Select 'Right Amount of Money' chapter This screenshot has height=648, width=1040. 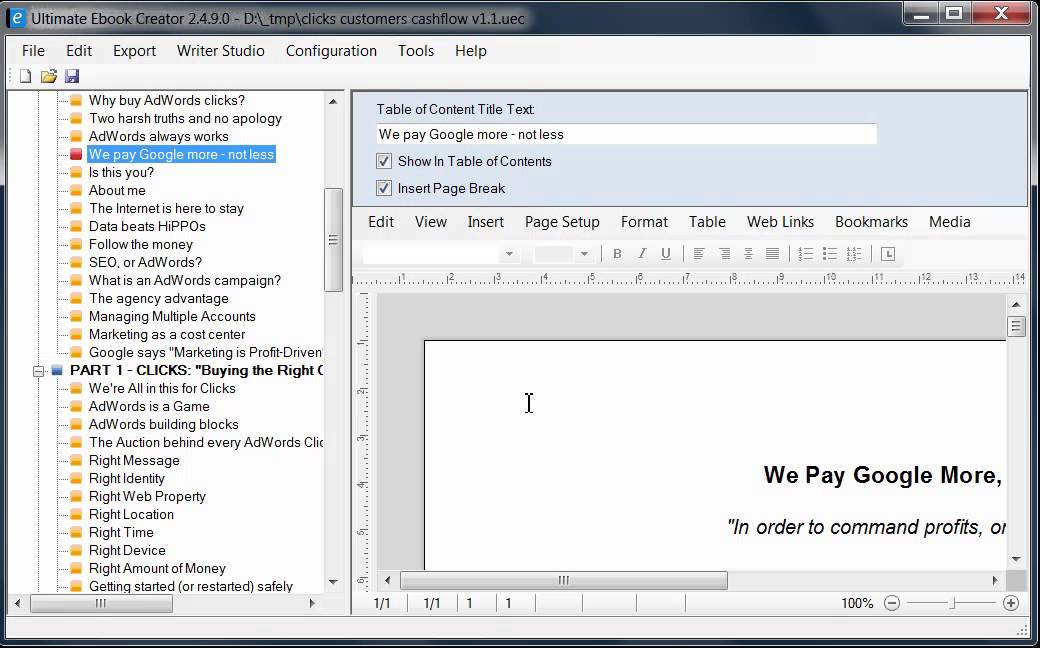point(157,568)
